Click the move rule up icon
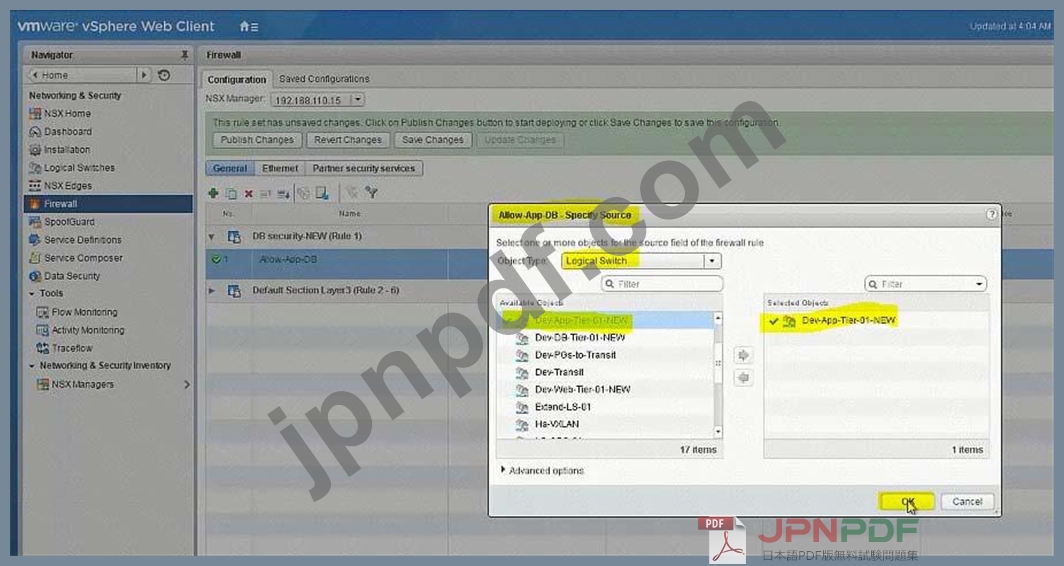 (265, 194)
